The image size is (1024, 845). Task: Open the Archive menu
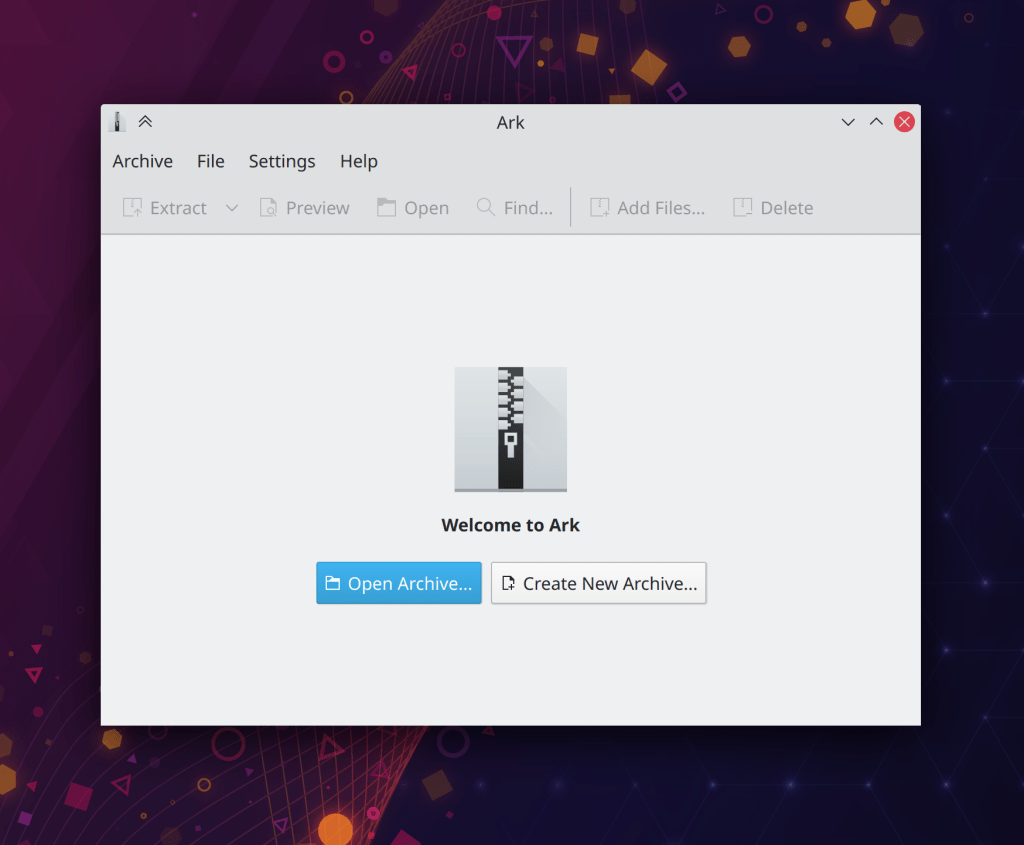(x=142, y=161)
